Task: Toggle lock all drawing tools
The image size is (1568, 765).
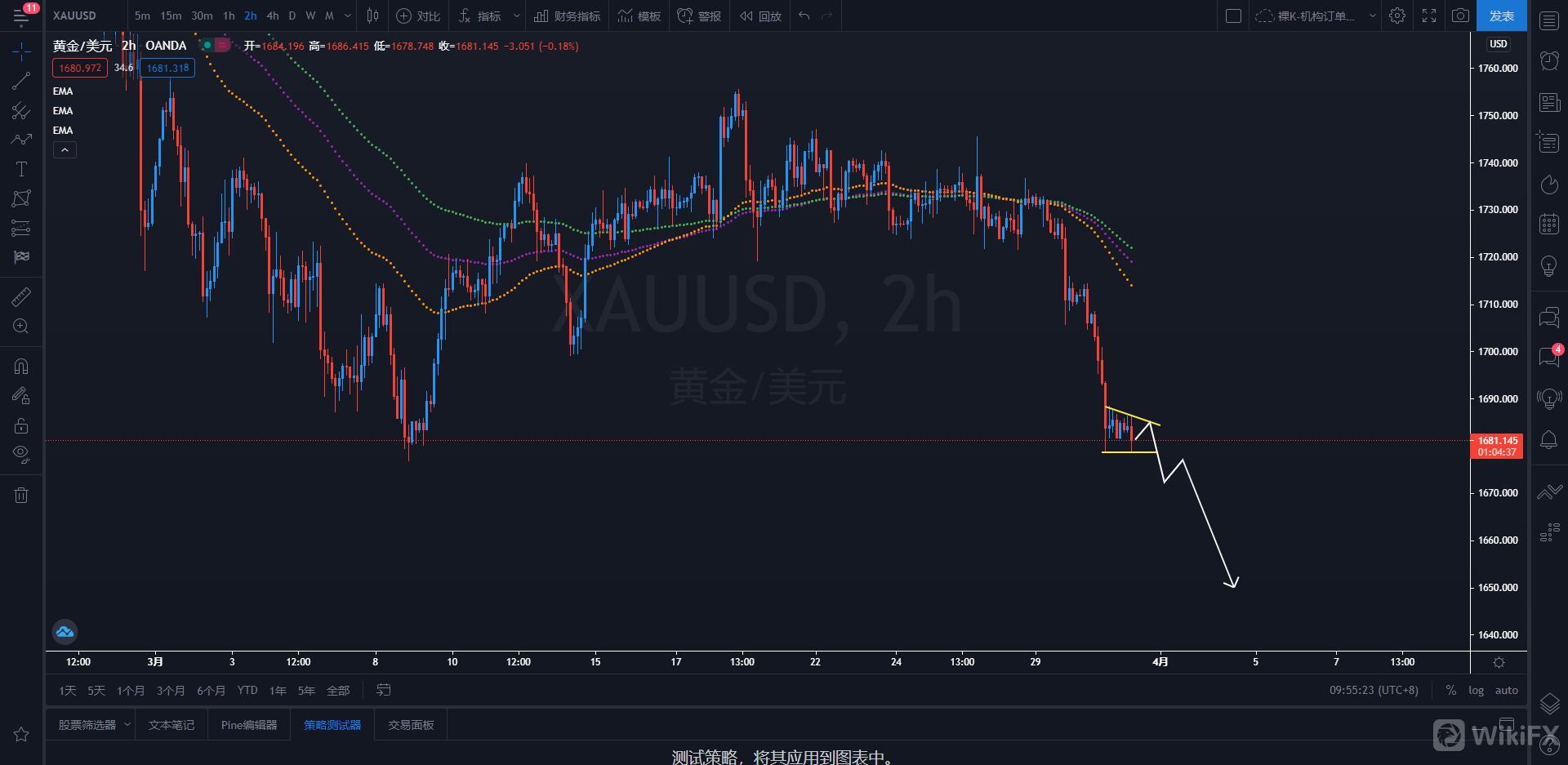Action: pos(21,425)
